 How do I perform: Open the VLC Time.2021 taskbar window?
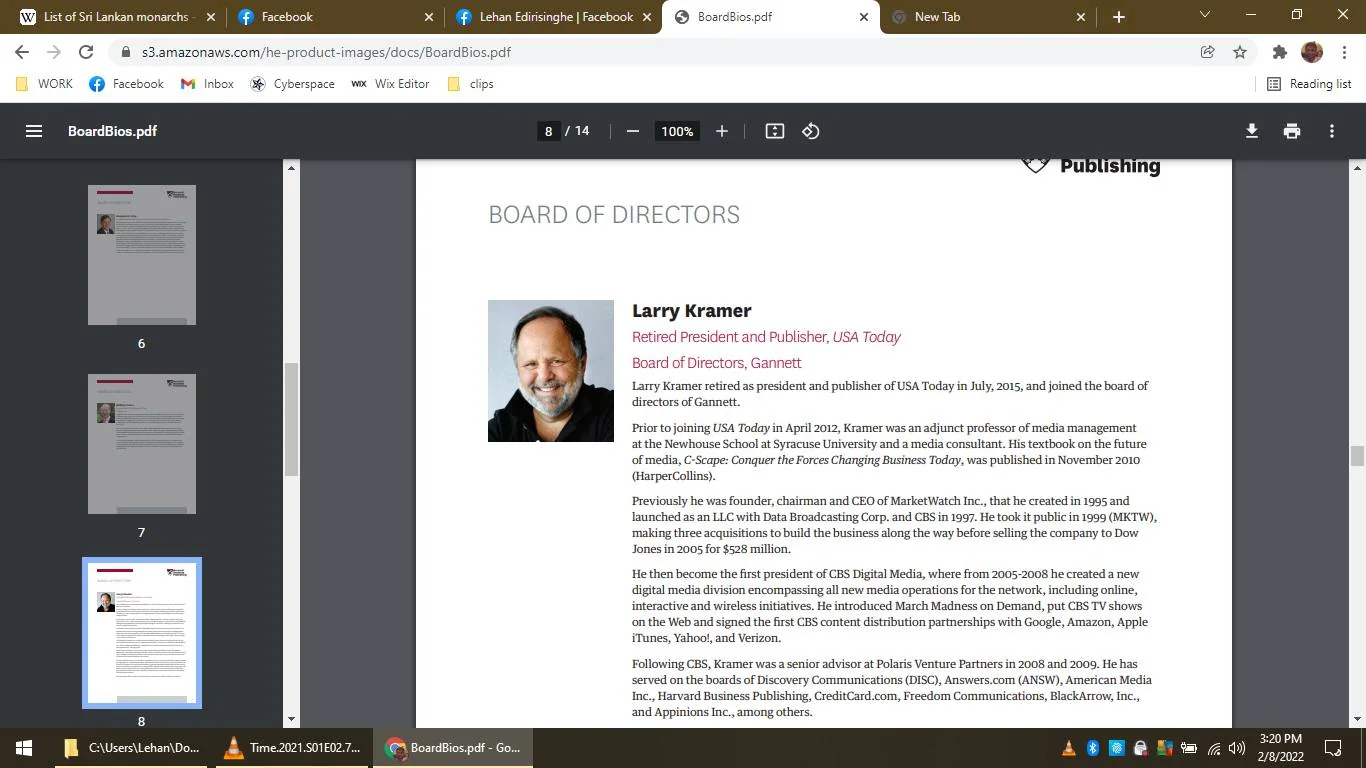click(293, 748)
